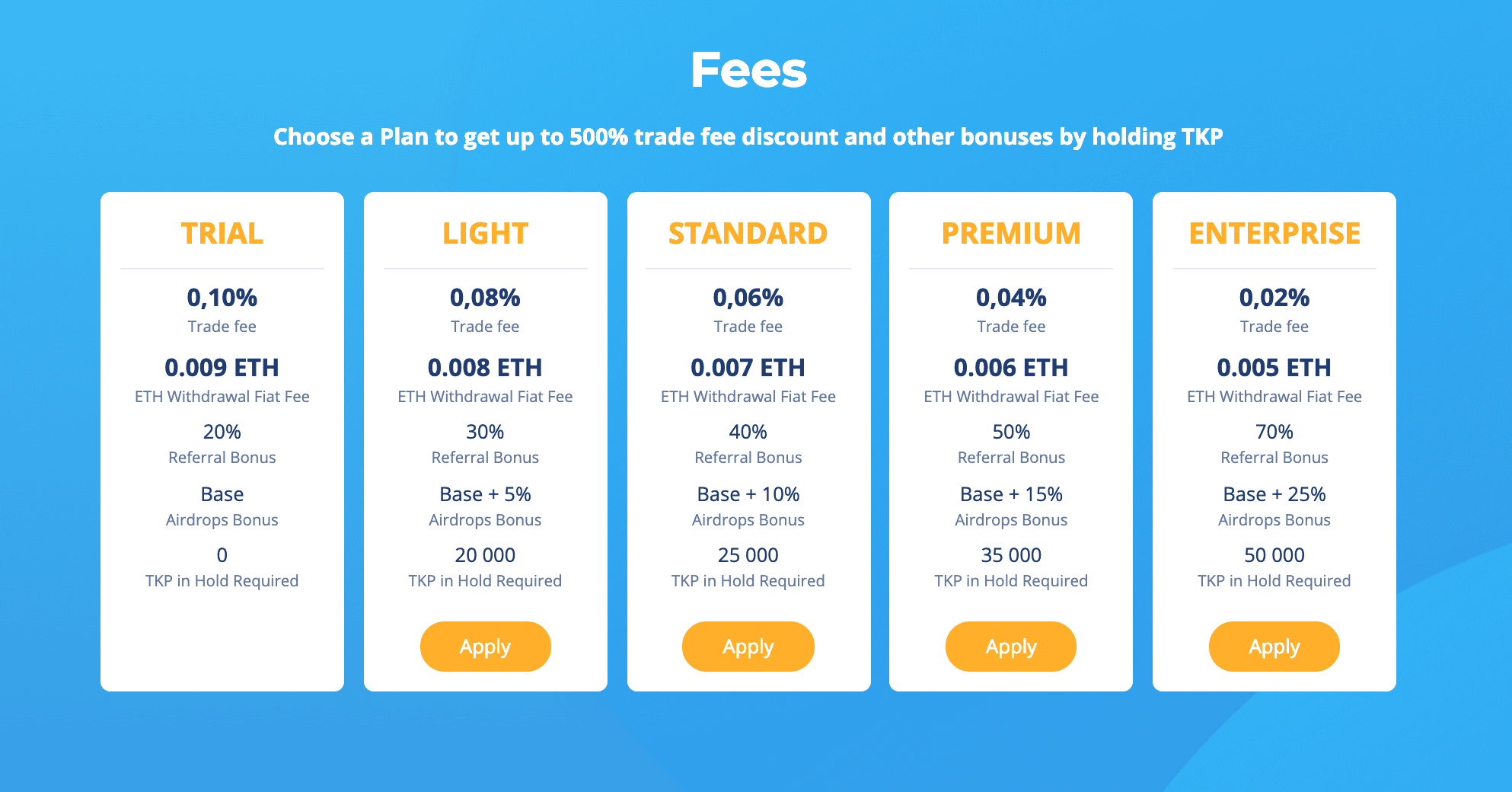The height and width of the screenshot is (792, 1512).
Task: Select the TRIAL plan heading
Action: pos(222,233)
